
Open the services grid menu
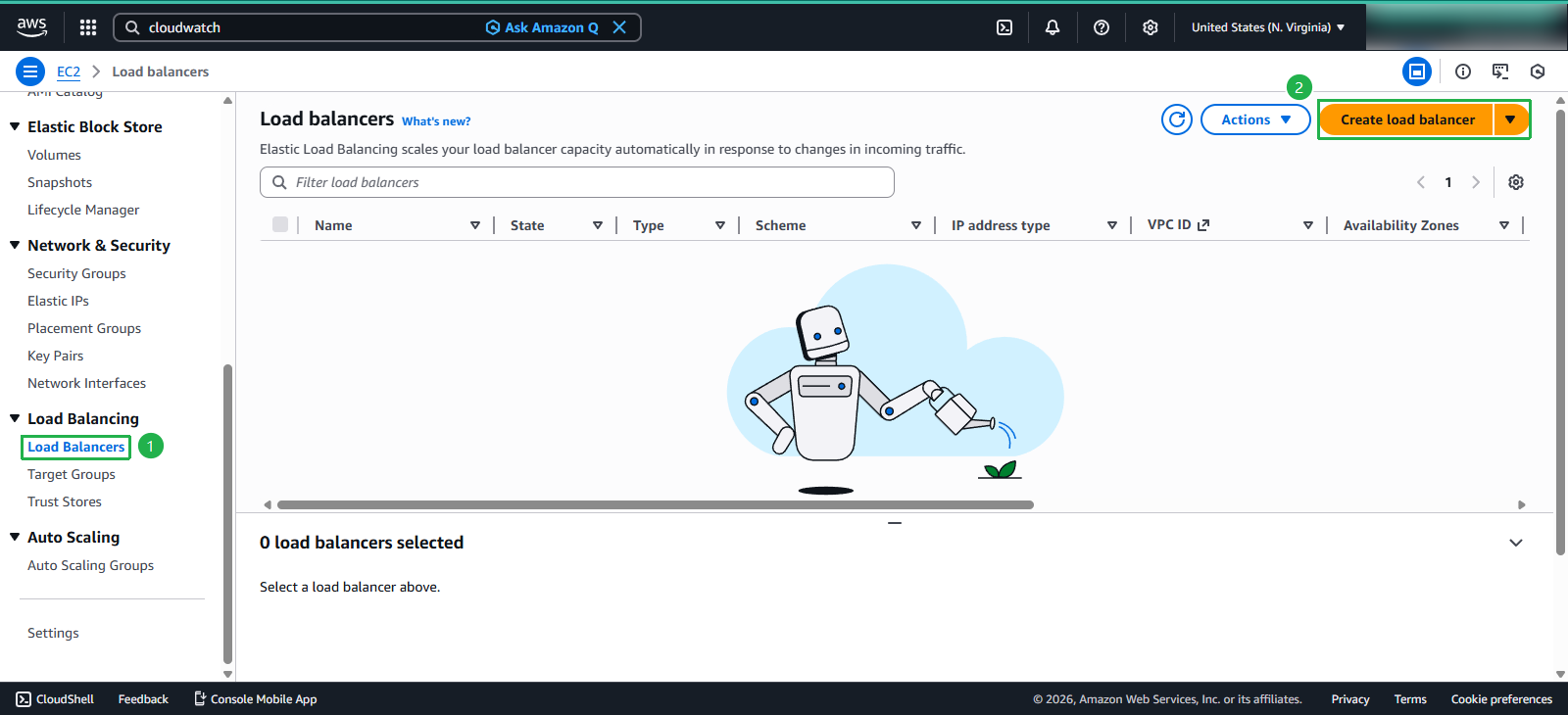[88, 27]
